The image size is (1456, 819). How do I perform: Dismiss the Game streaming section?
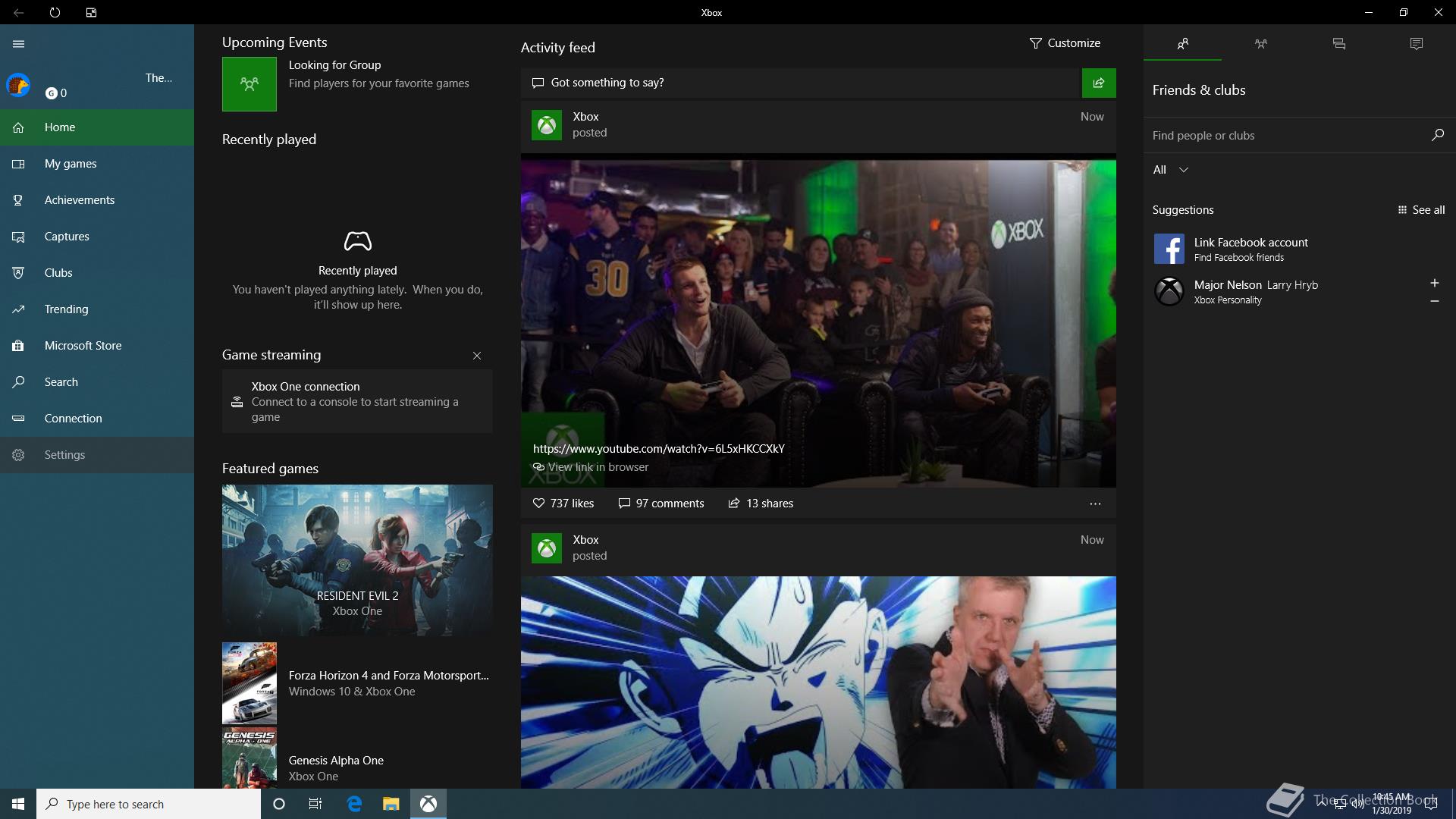(x=477, y=356)
